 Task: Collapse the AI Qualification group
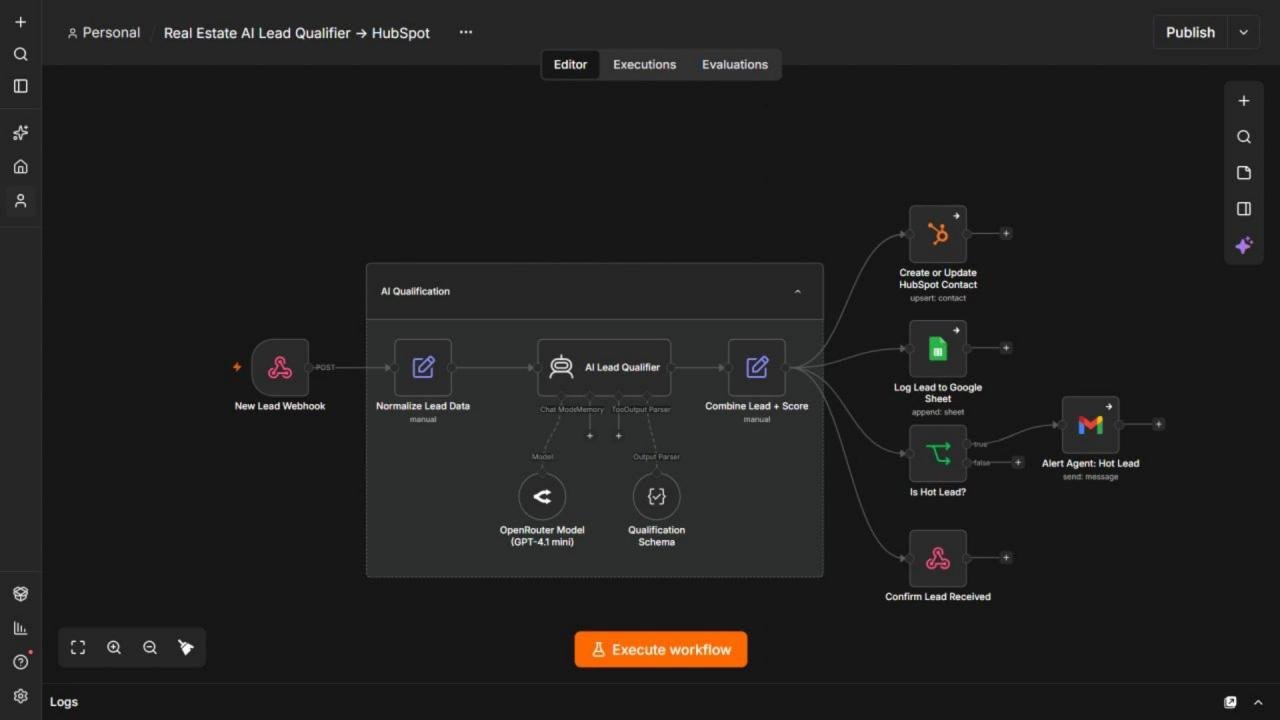pyautogui.click(x=797, y=292)
